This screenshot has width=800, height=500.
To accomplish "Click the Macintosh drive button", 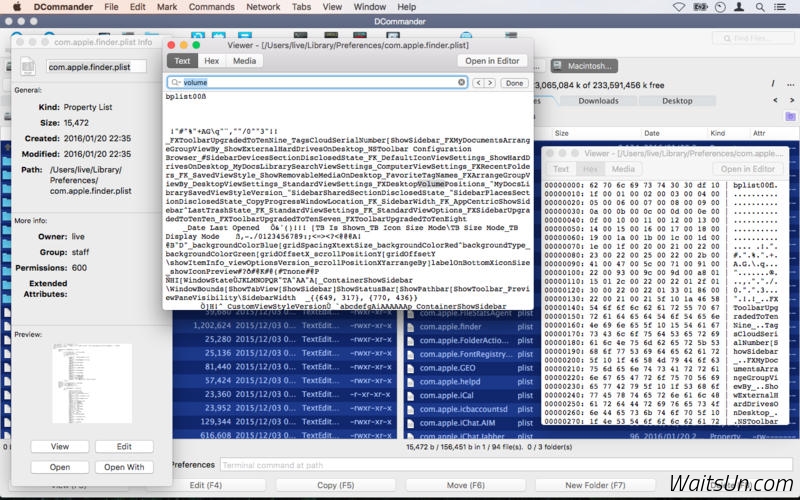I will point(584,66).
